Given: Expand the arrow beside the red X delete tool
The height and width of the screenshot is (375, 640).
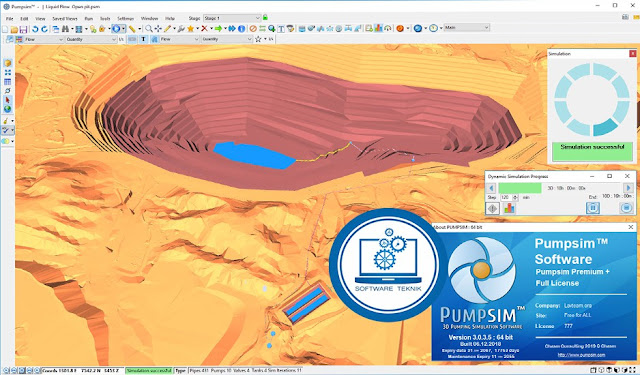Looking at the screenshot, I should pyautogui.click(x=211, y=29).
